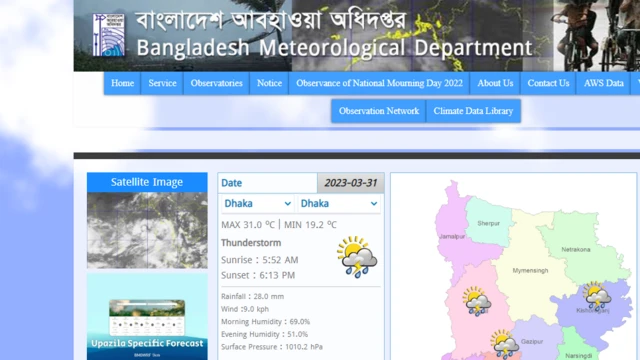Select the Netrakona district on the map

[576, 249]
